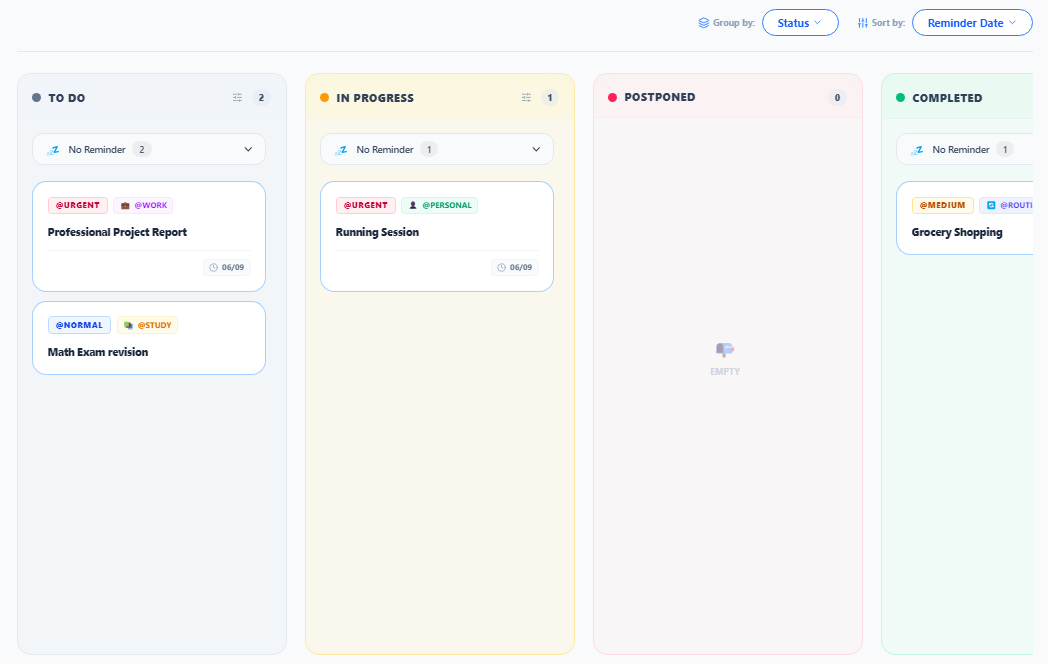1048x664 pixels.
Task: Click the Group by layers icon
Action: [704, 23]
